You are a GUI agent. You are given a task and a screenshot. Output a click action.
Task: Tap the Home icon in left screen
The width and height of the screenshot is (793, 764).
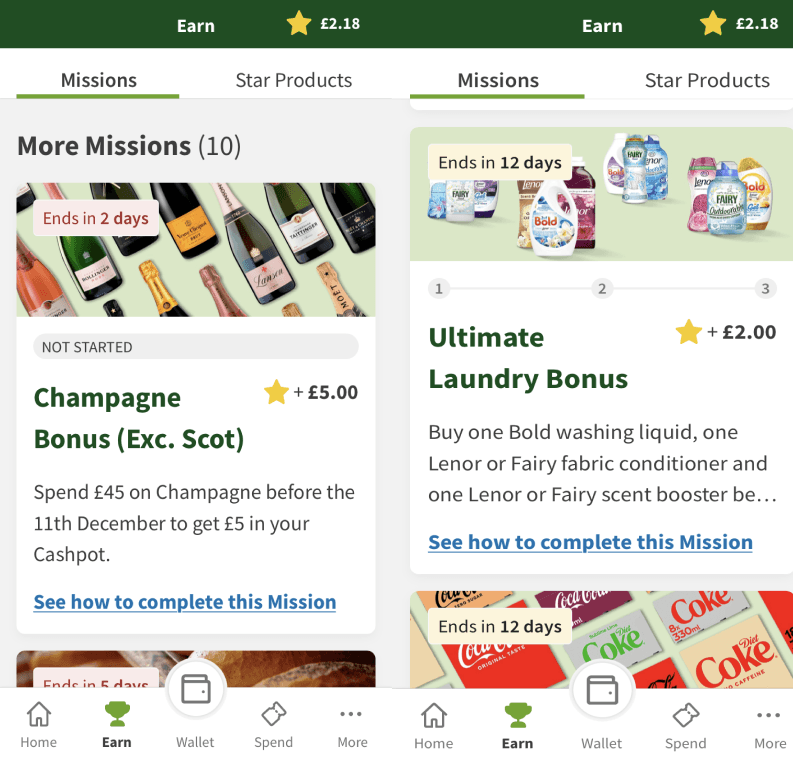coord(39,713)
